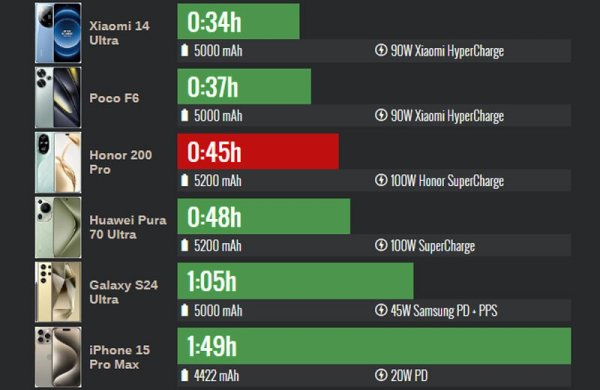Click the battery icon beside Xiaomi 14 Ultra's 5000 mAh
The height and width of the screenshot is (390, 600).
[185, 50]
